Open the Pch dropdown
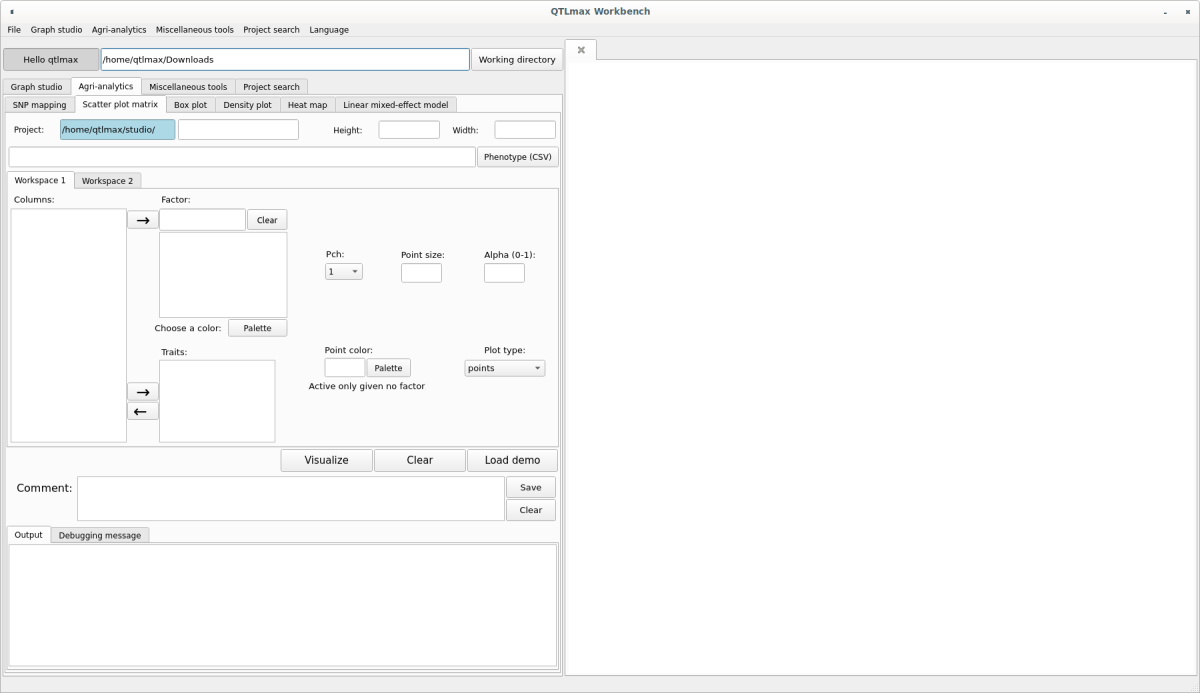Screen dimensions: 1200x693 (x=343, y=272)
